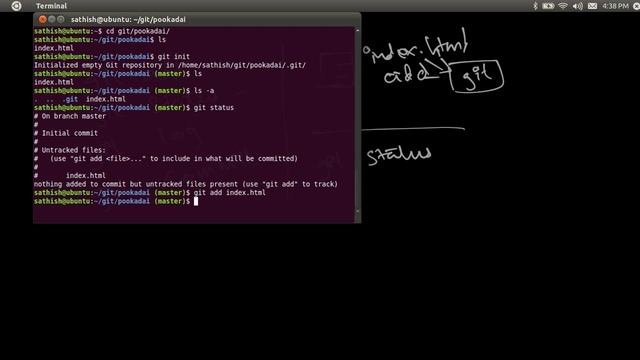Close the terminal window with red button
Viewport: 640px width, 360px height.
click(x=42, y=19)
